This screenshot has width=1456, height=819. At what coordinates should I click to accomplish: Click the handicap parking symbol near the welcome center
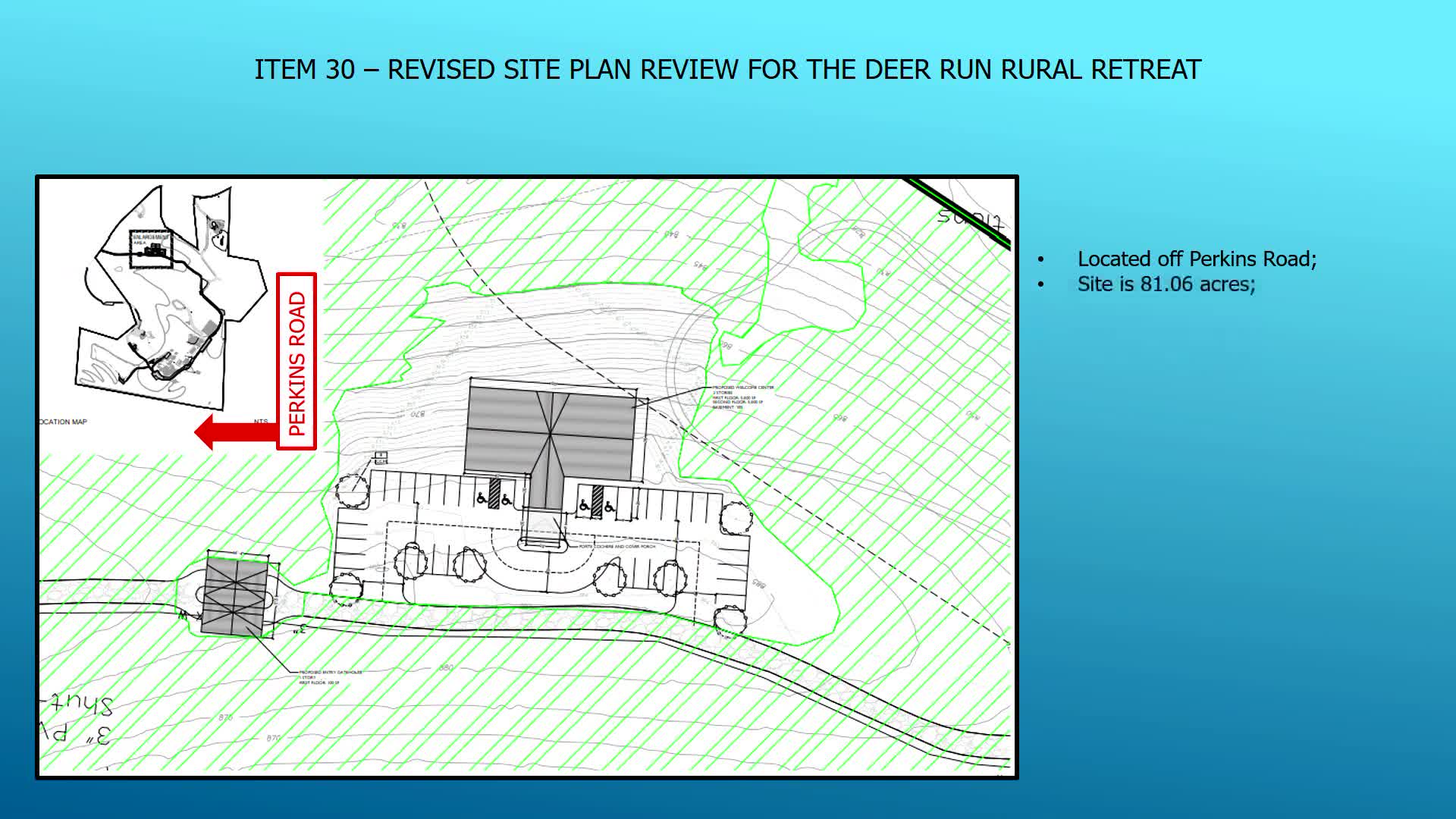(x=481, y=500)
